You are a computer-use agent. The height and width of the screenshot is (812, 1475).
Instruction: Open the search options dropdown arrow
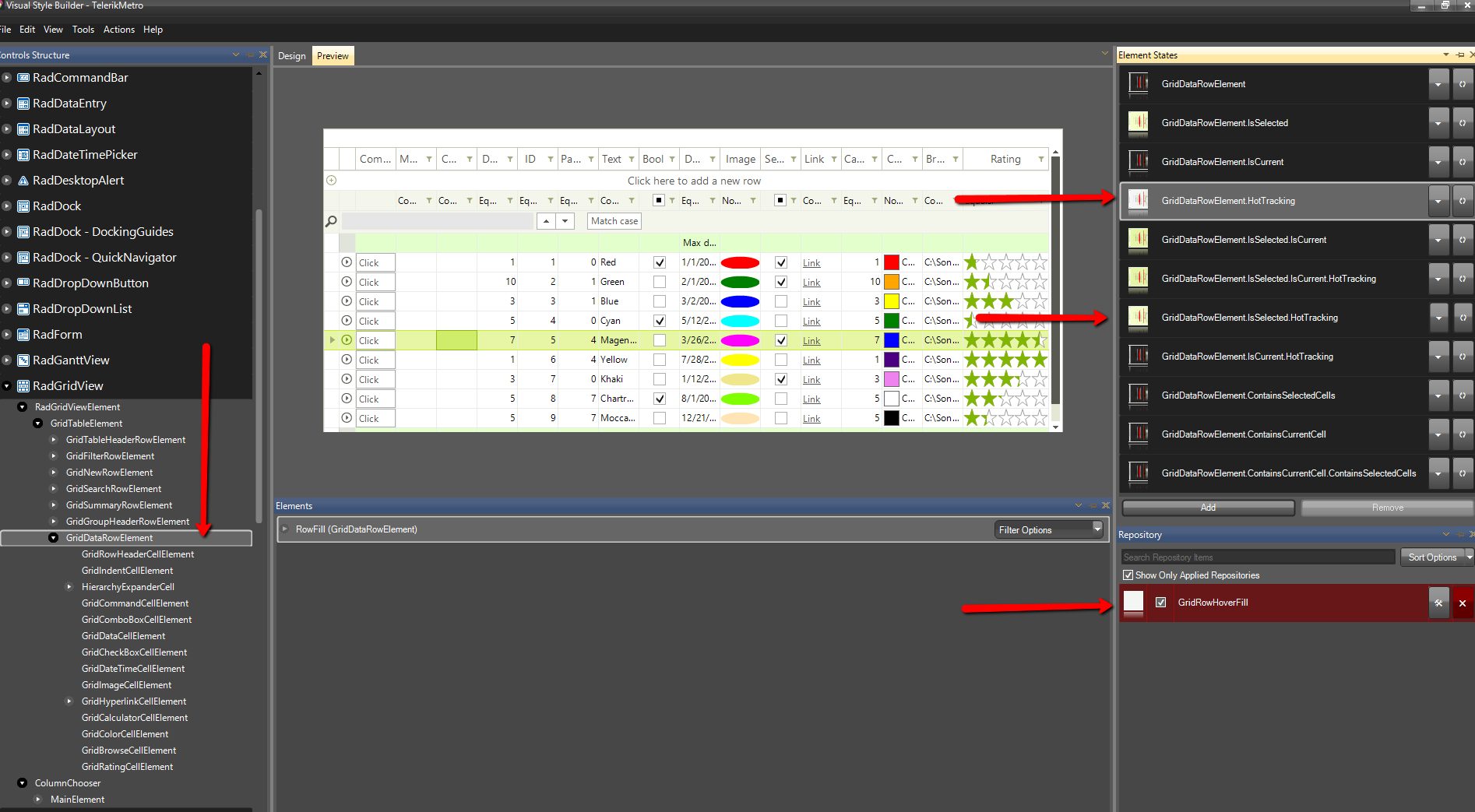click(x=565, y=221)
